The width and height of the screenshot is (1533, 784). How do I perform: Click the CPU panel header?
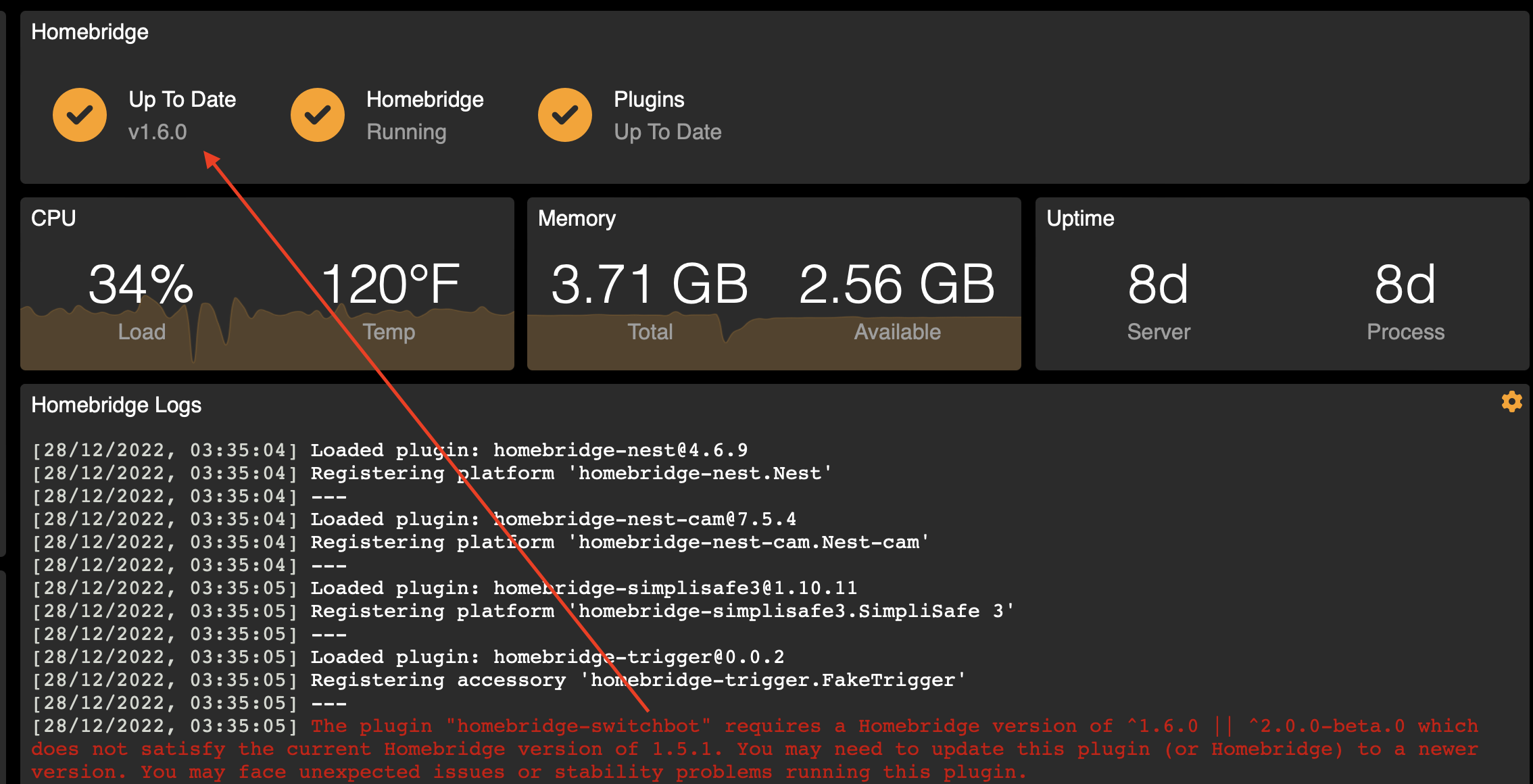[x=53, y=218]
